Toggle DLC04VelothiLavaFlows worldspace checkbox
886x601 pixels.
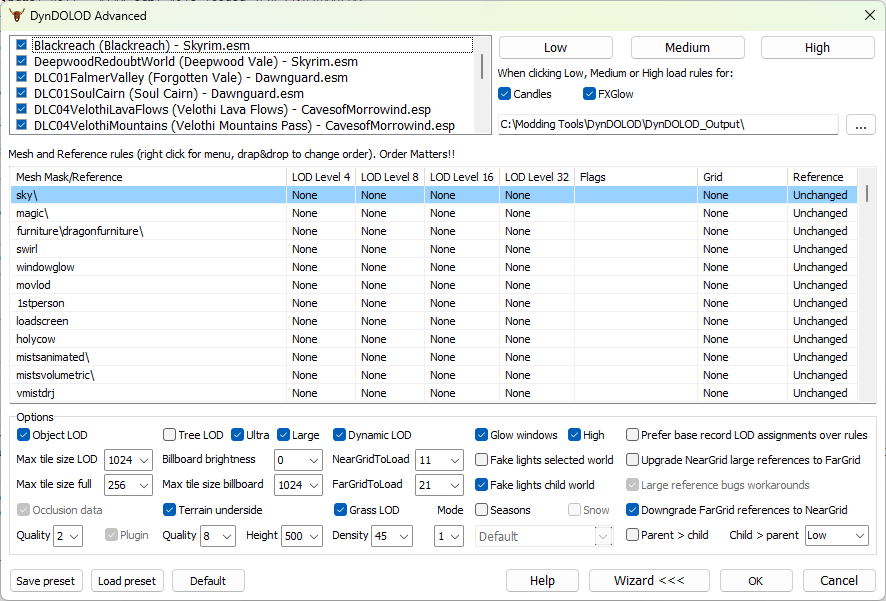(22, 109)
